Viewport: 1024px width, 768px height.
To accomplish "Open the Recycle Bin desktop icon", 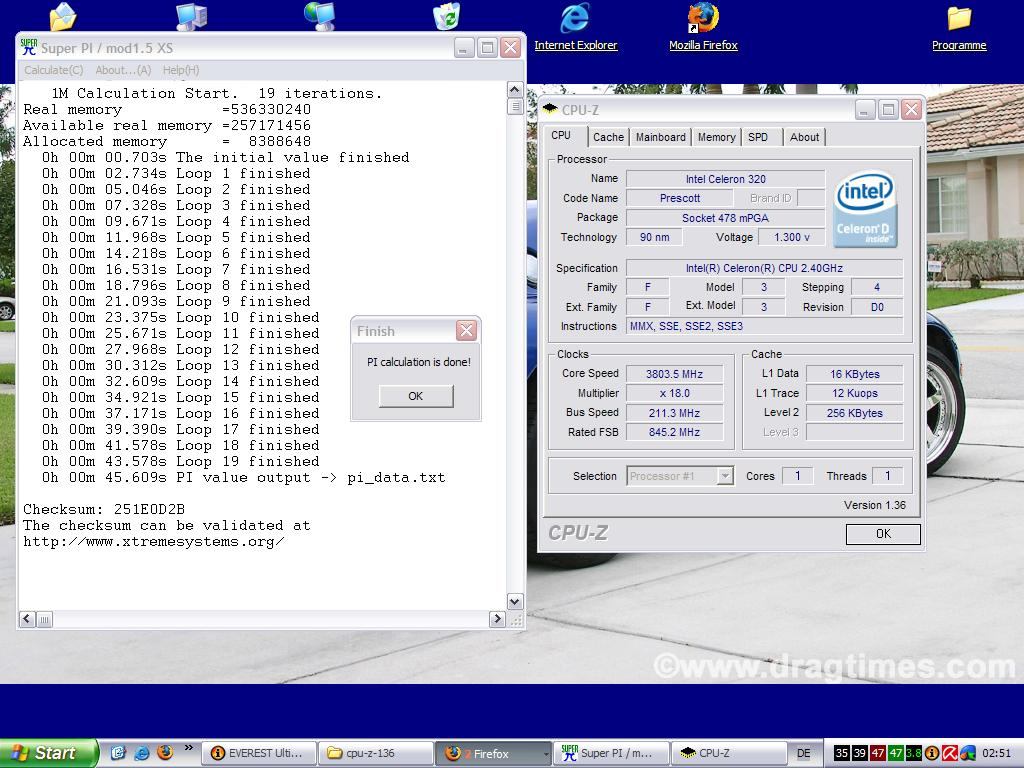I will pyautogui.click(x=447, y=16).
